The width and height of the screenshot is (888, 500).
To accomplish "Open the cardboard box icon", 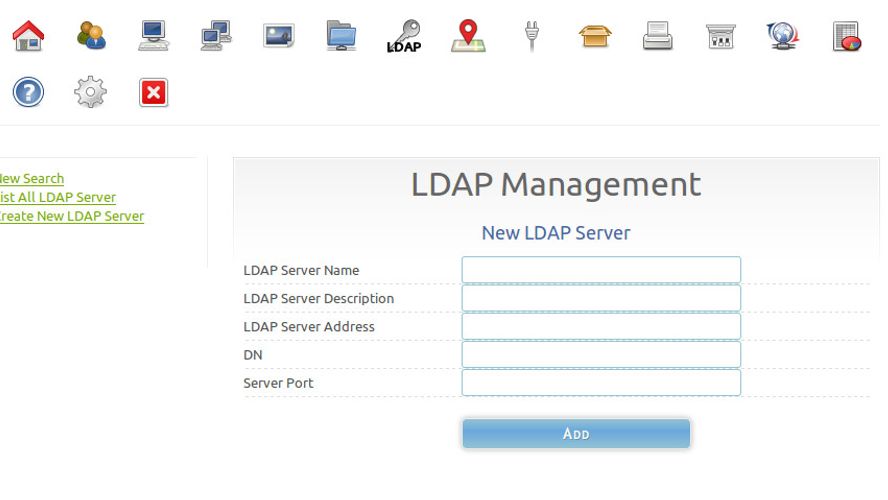I will (594, 37).
